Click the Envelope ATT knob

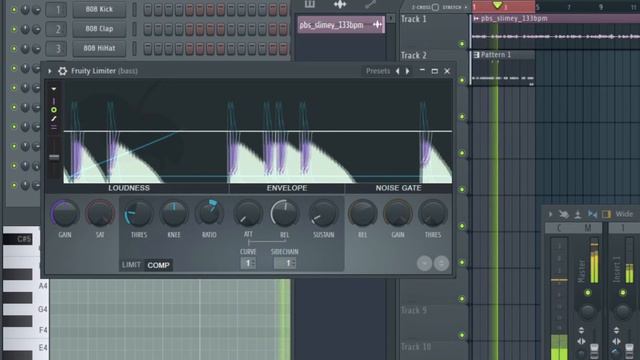click(248, 214)
